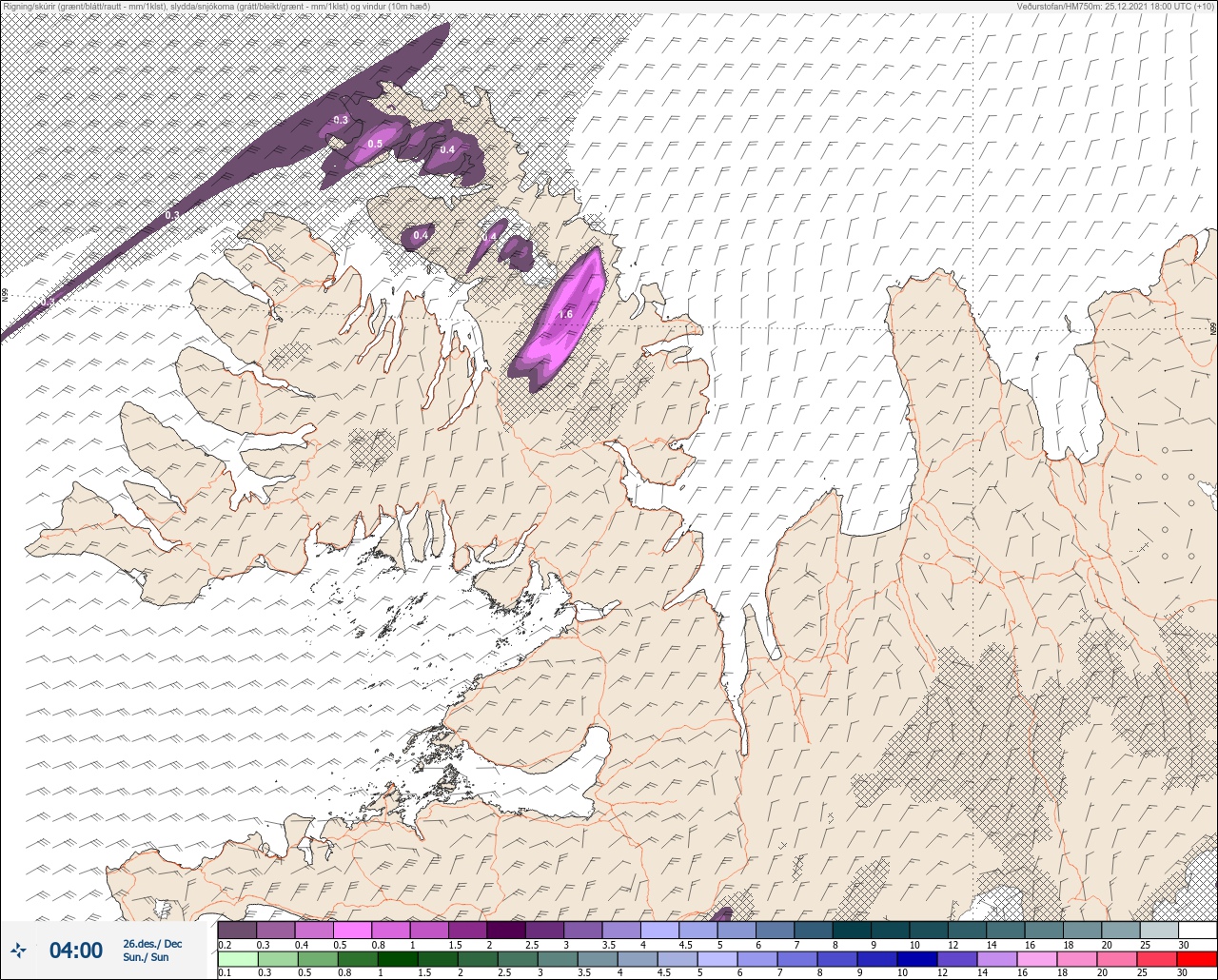Select the bright red 30 rain legend swatch
1218x980 pixels.
pos(1197,959)
